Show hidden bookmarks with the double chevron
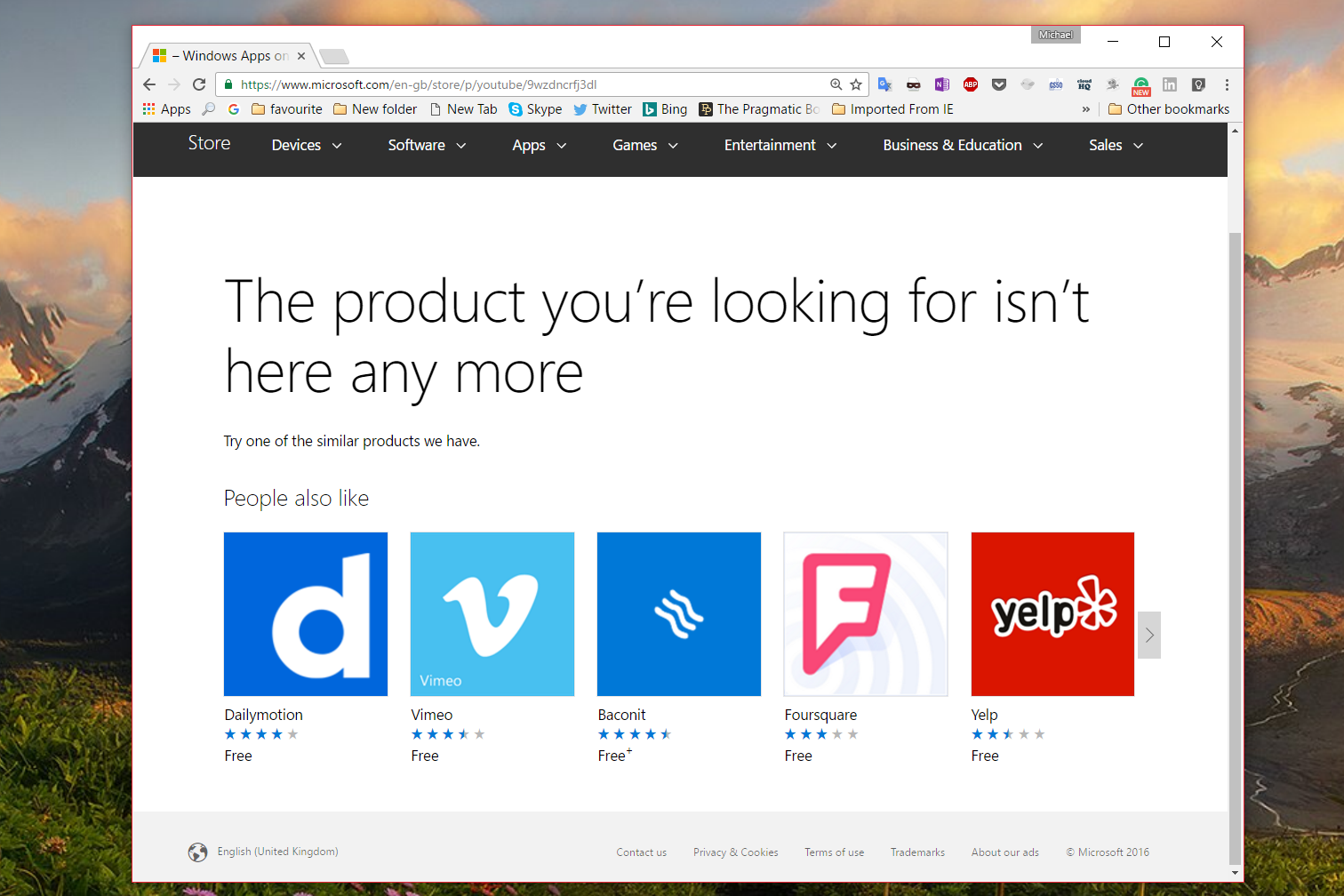The height and width of the screenshot is (896, 1344). point(1085,109)
